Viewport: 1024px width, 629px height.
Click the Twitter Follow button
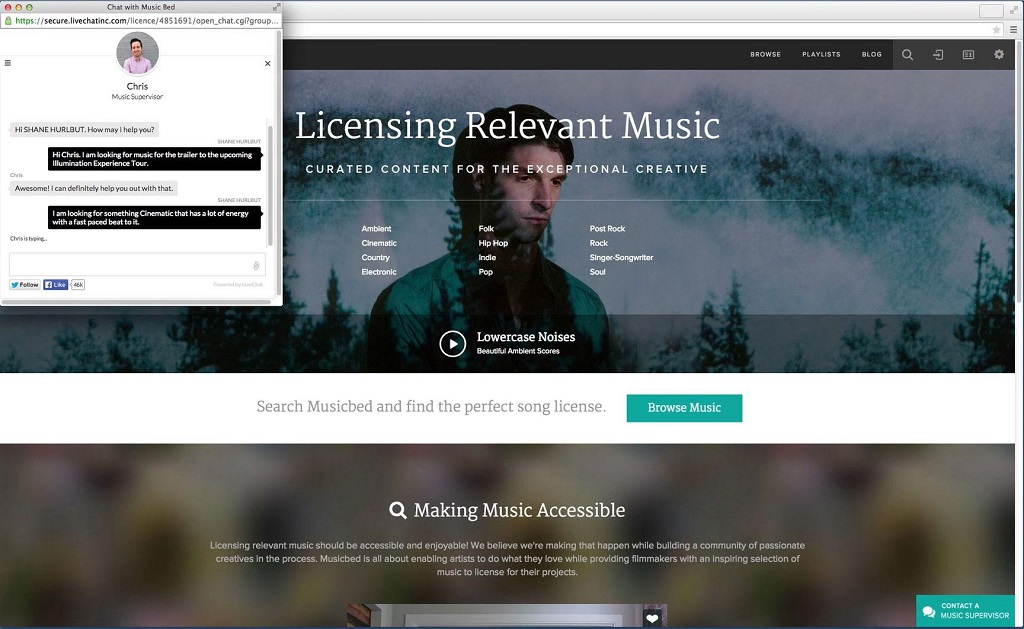(x=25, y=285)
